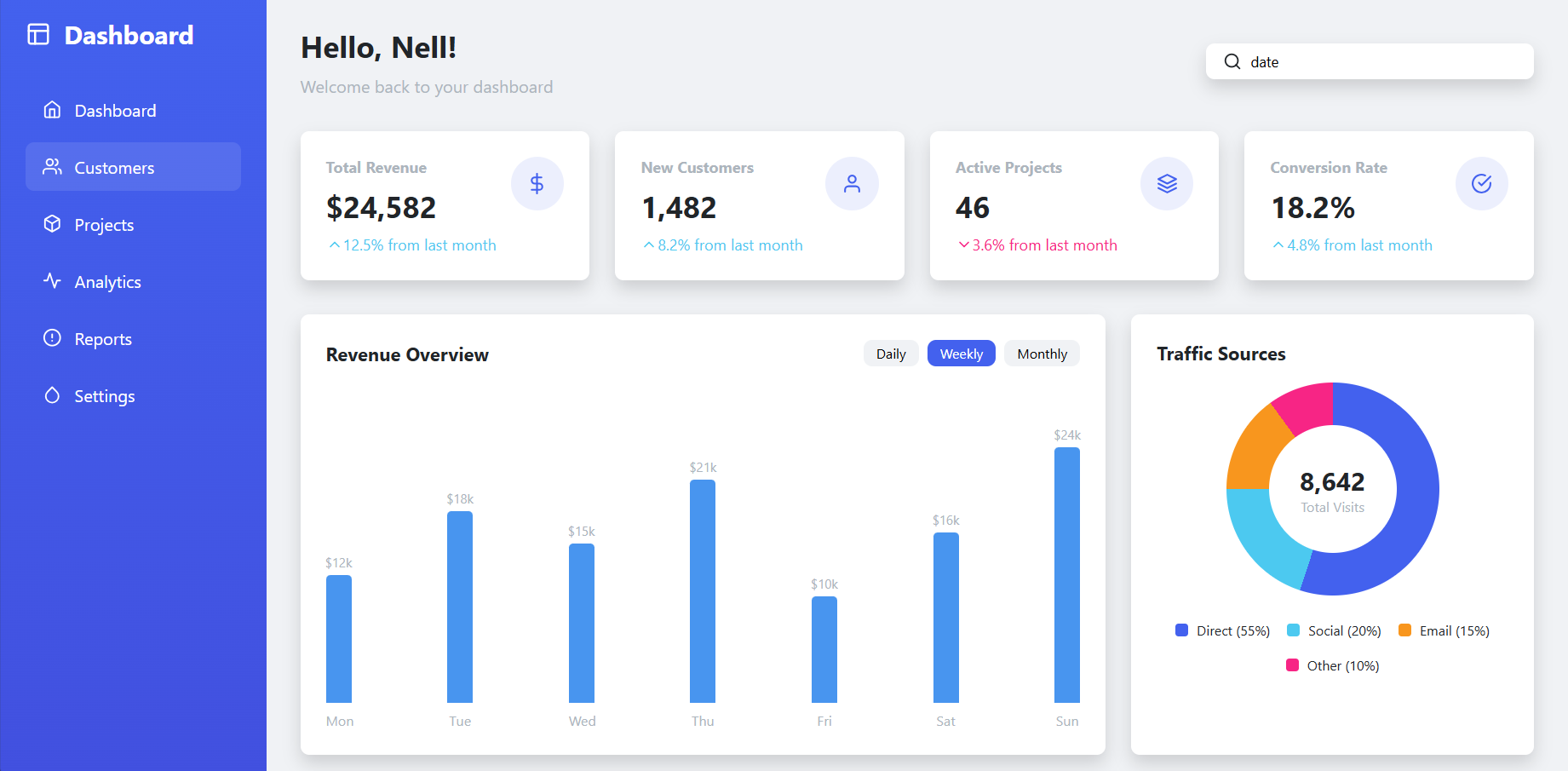Open the Dashboard sidebar menu item
The height and width of the screenshot is (771, 1568).
[133, 110]
